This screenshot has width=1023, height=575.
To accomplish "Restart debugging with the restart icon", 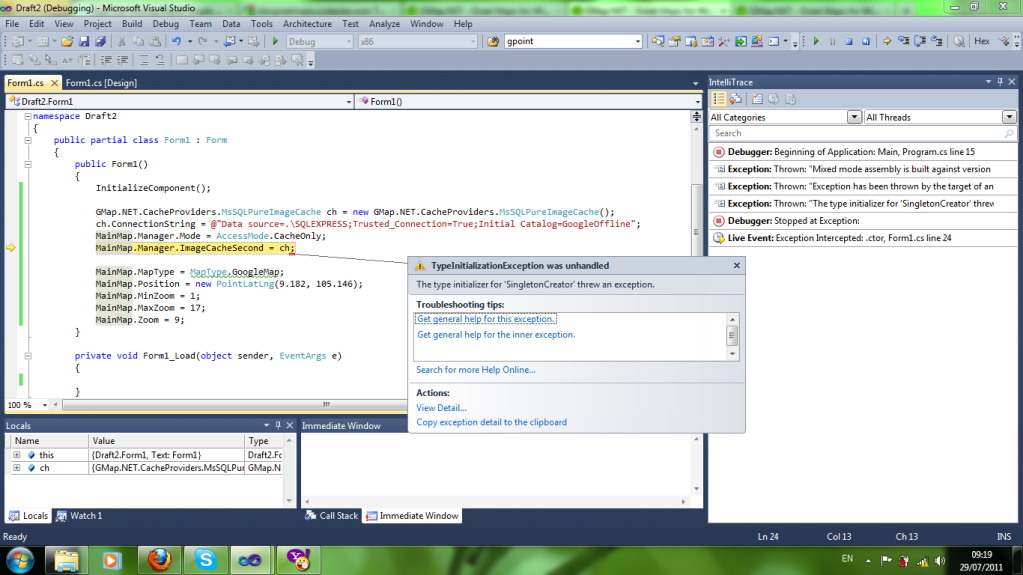I will coord(865,41).
